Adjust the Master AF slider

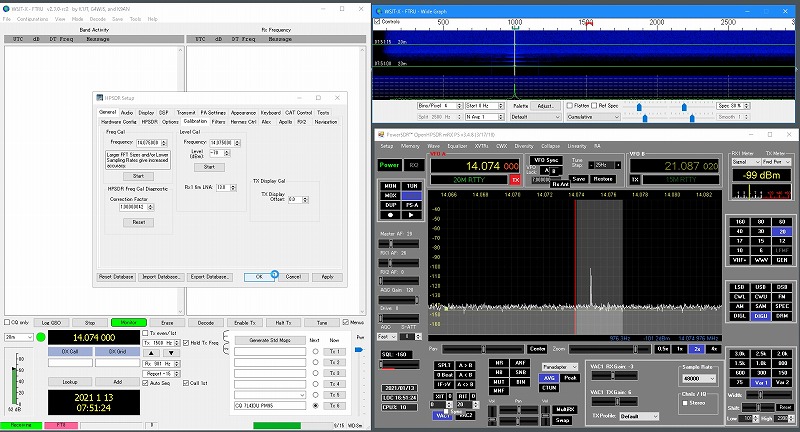(x=398, y=244)
